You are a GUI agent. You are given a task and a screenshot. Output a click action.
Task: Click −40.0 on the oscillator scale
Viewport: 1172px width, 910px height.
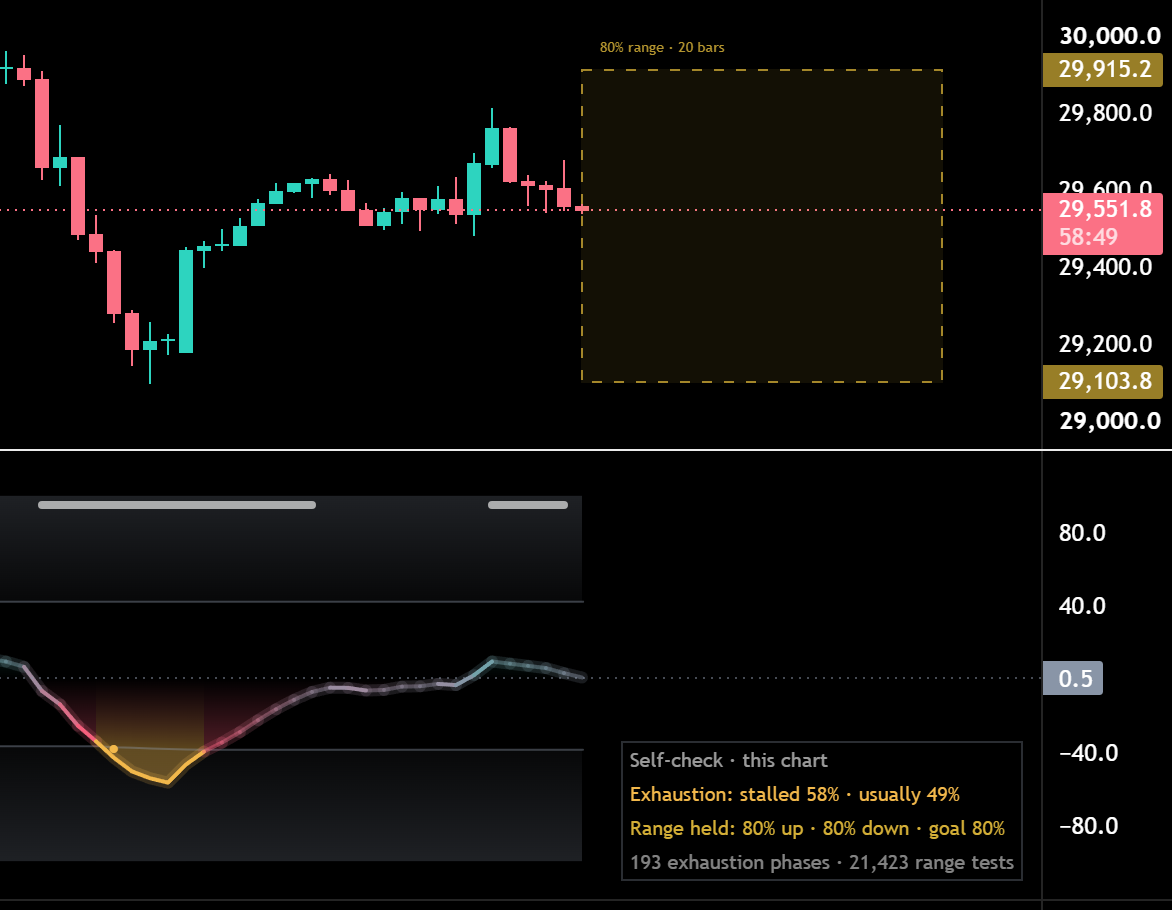tap(1088, 753)
